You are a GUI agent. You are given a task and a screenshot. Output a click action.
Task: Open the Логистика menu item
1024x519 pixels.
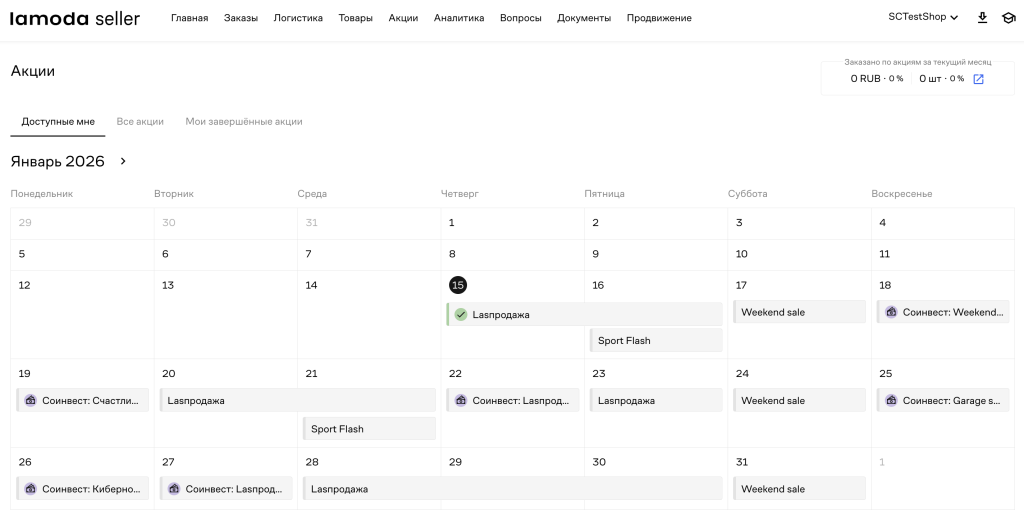pyautogui.click(x=298, y=18)
